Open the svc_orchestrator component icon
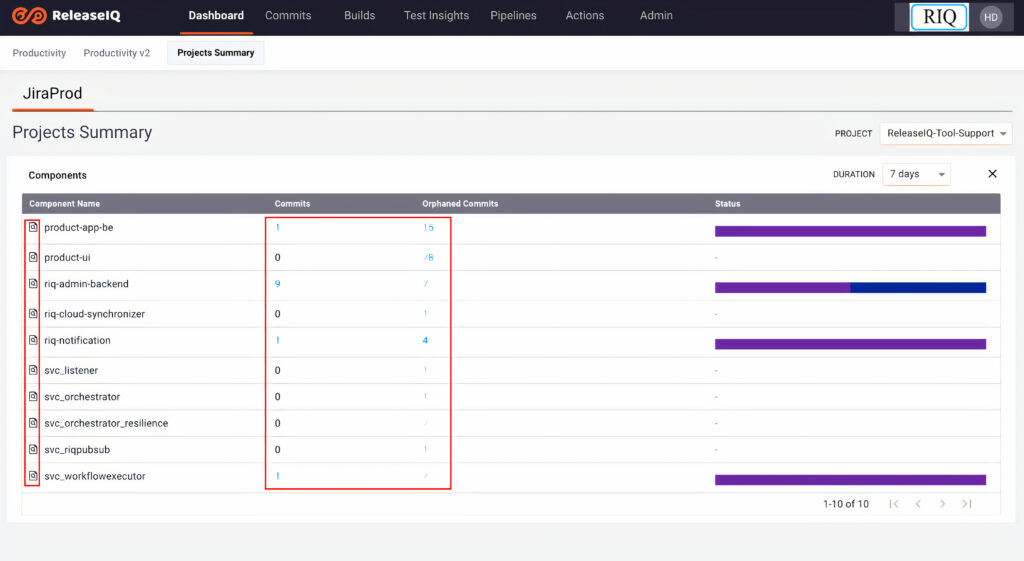This screenshot has width=1024, height=561. pyautogui.click(x=33, y=396)
